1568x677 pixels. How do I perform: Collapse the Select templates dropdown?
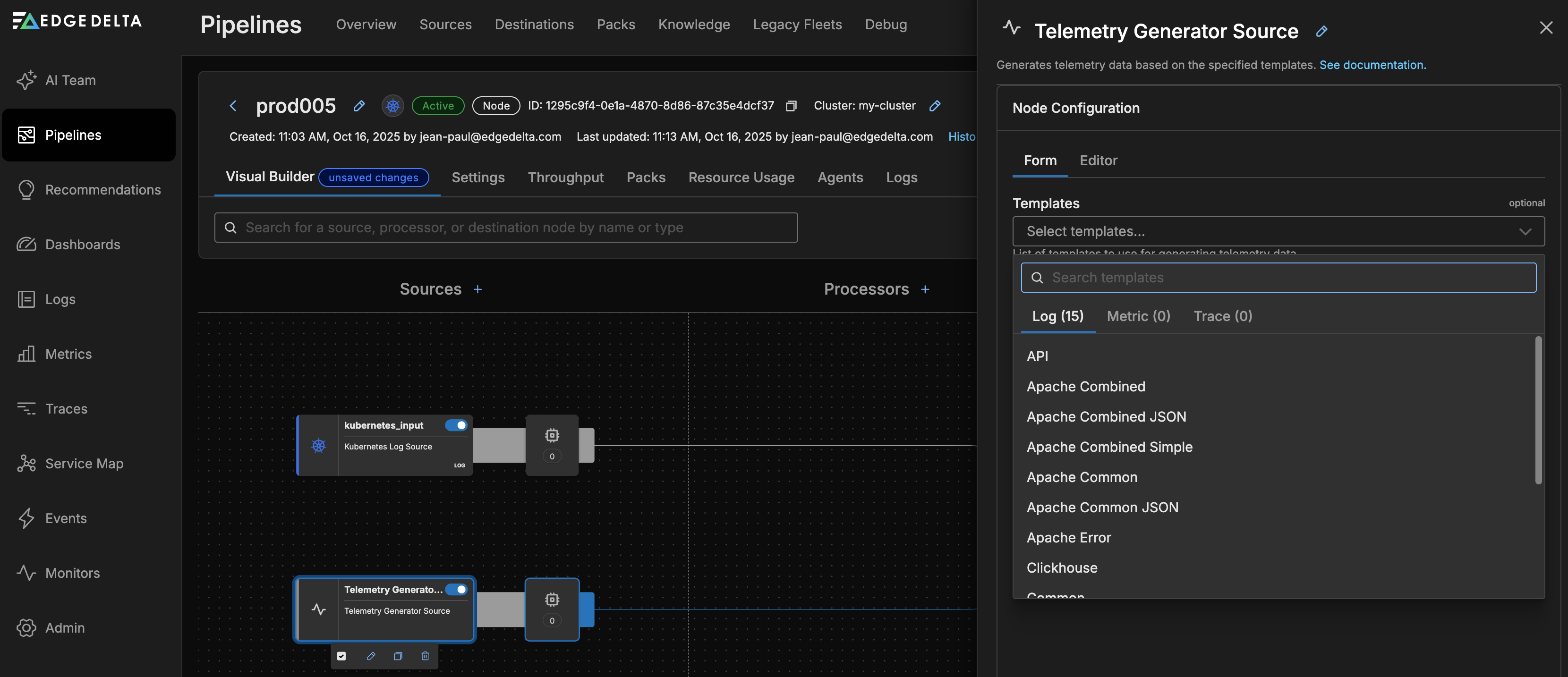1524,231
